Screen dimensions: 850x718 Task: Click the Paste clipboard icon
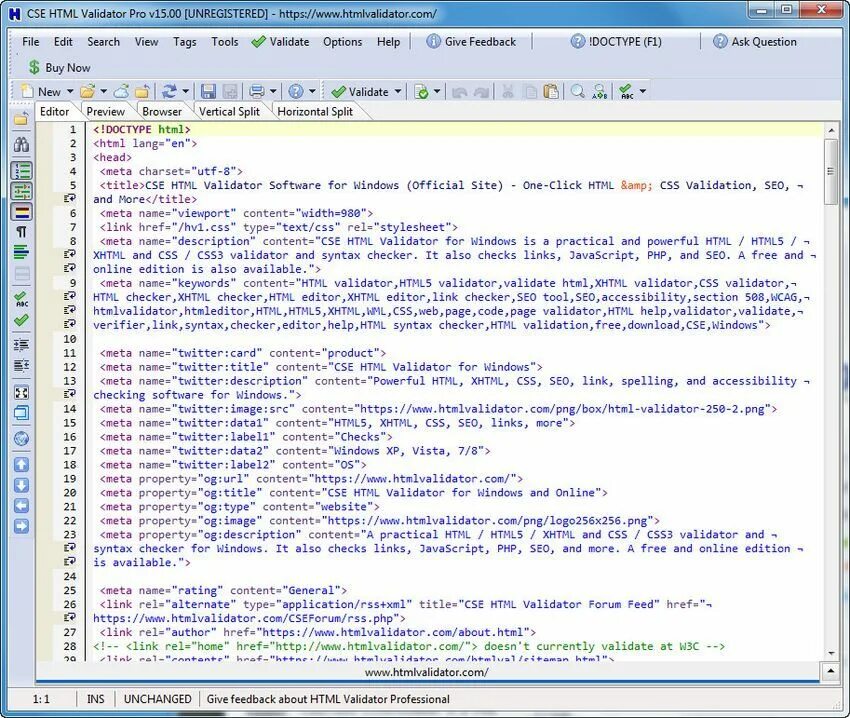click(x=551, y=92)
